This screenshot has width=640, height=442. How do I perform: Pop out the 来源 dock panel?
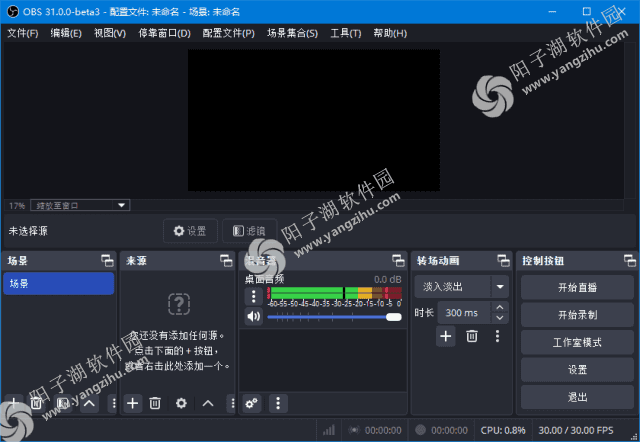click(226, 260)
